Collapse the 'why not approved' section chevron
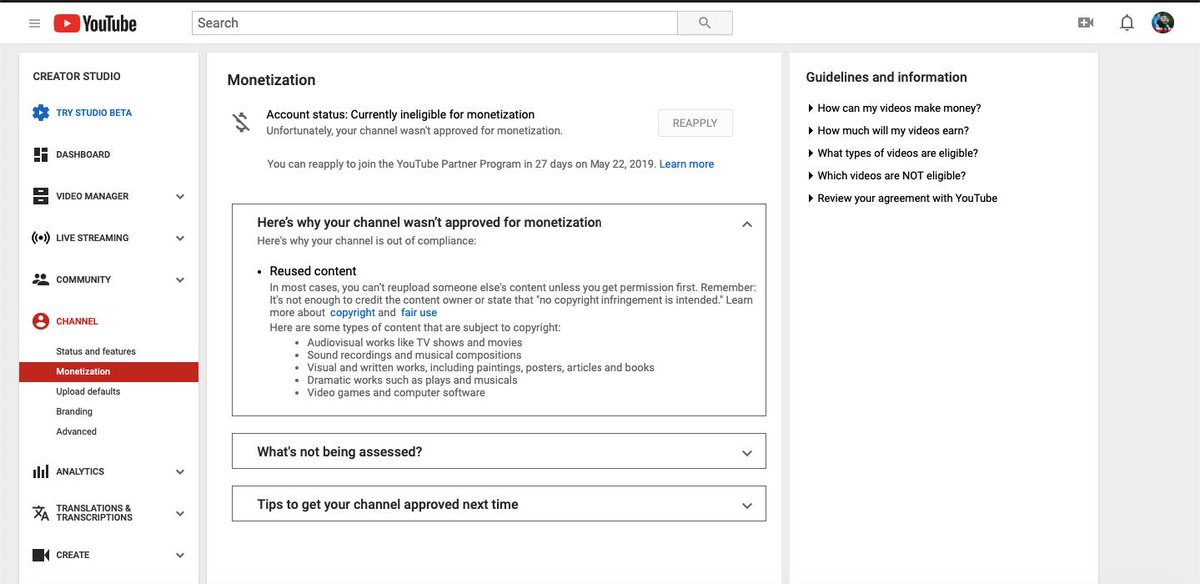 [747, 224]
